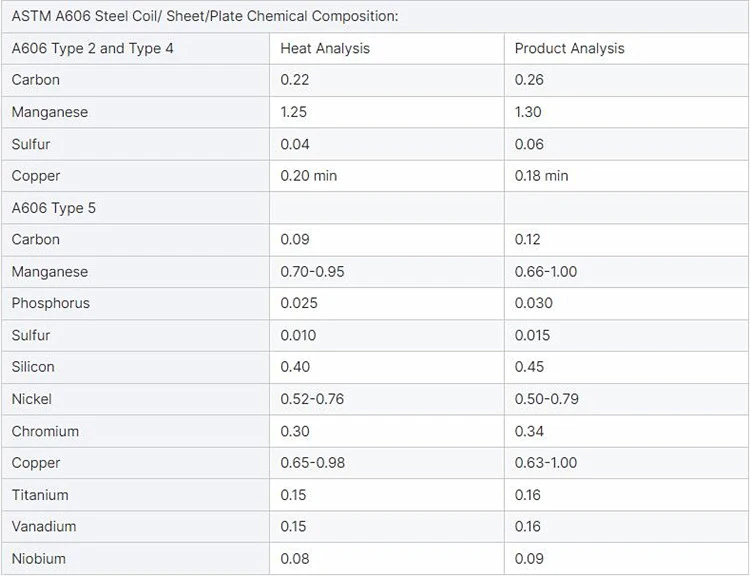Viewport: 750px width, 576px height.
Task: Click the '0.08' Niobium heat value
Action: click(295, 559)
